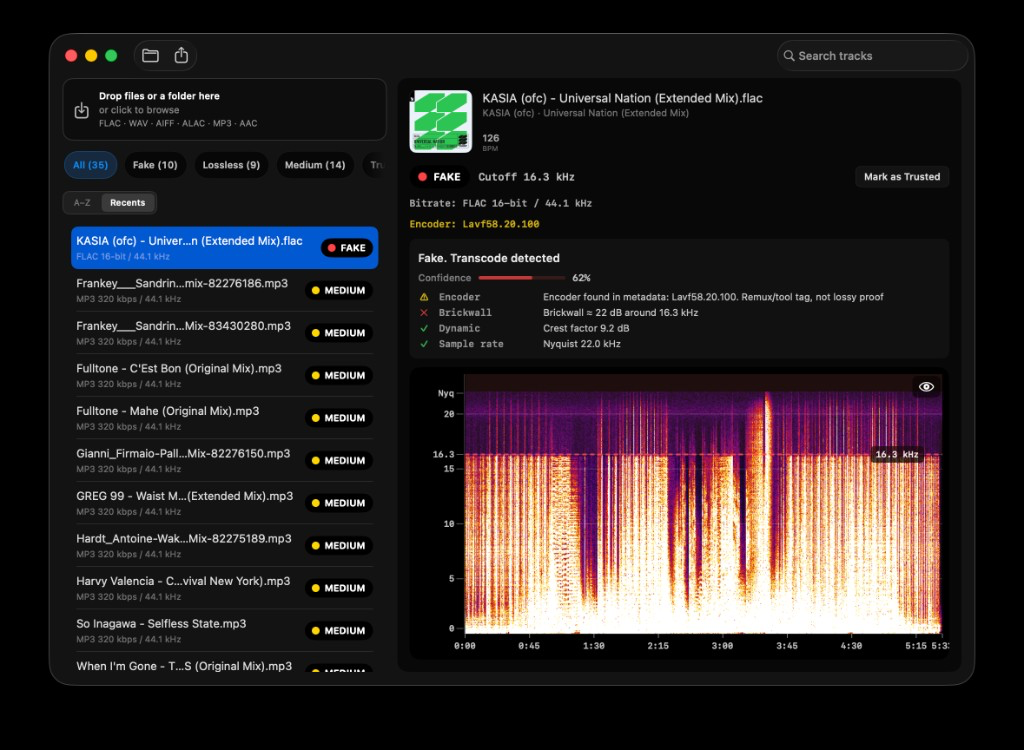Screen dimensions: 1024x750
Task: Click MEDIUM badge on Fulltone C'Est Bon row
Action: click(x=339, y=376)
